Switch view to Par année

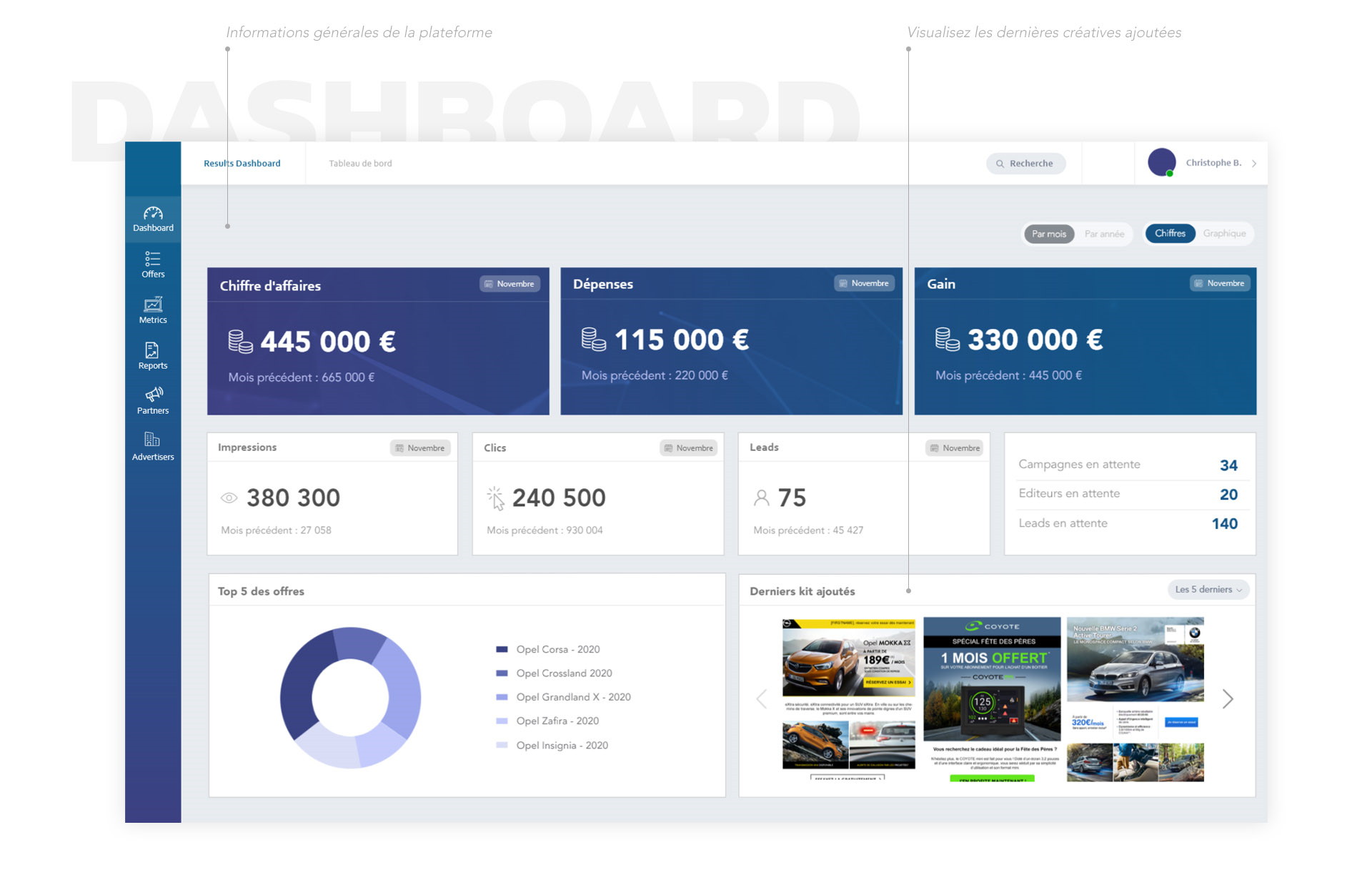point(1104,234)
